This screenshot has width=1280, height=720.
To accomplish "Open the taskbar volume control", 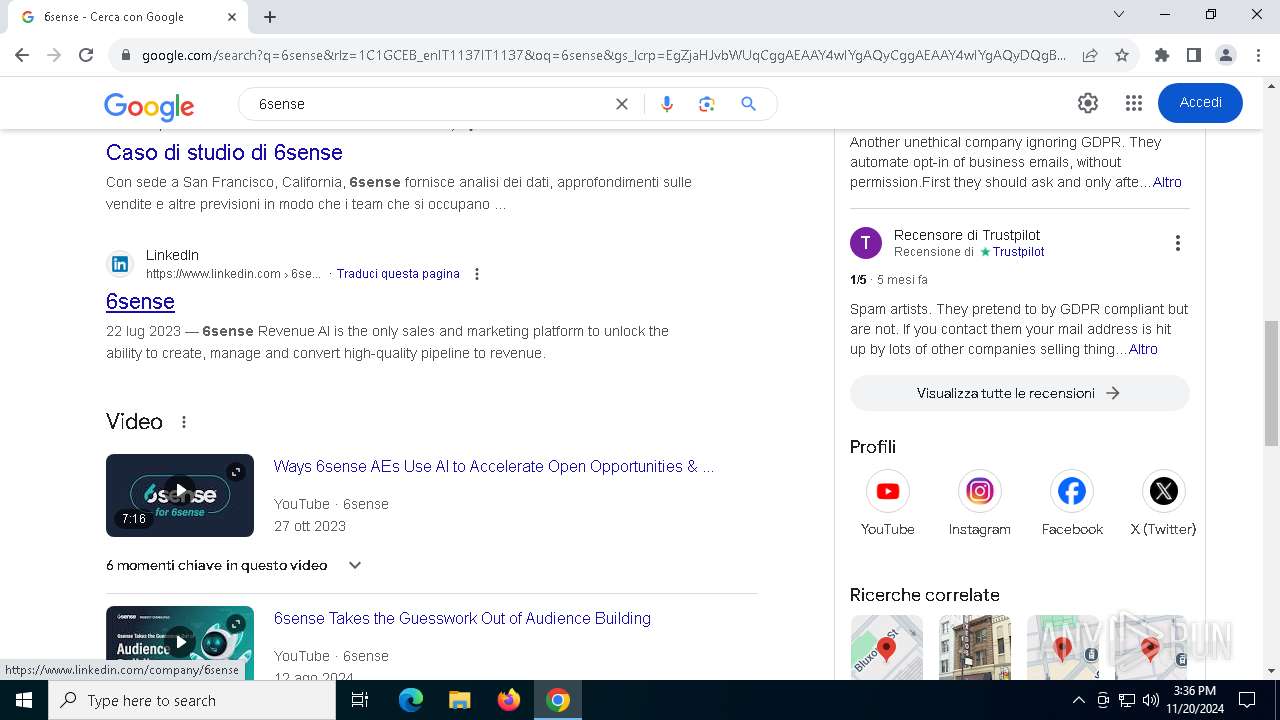I will click(x=1151, y=700).
